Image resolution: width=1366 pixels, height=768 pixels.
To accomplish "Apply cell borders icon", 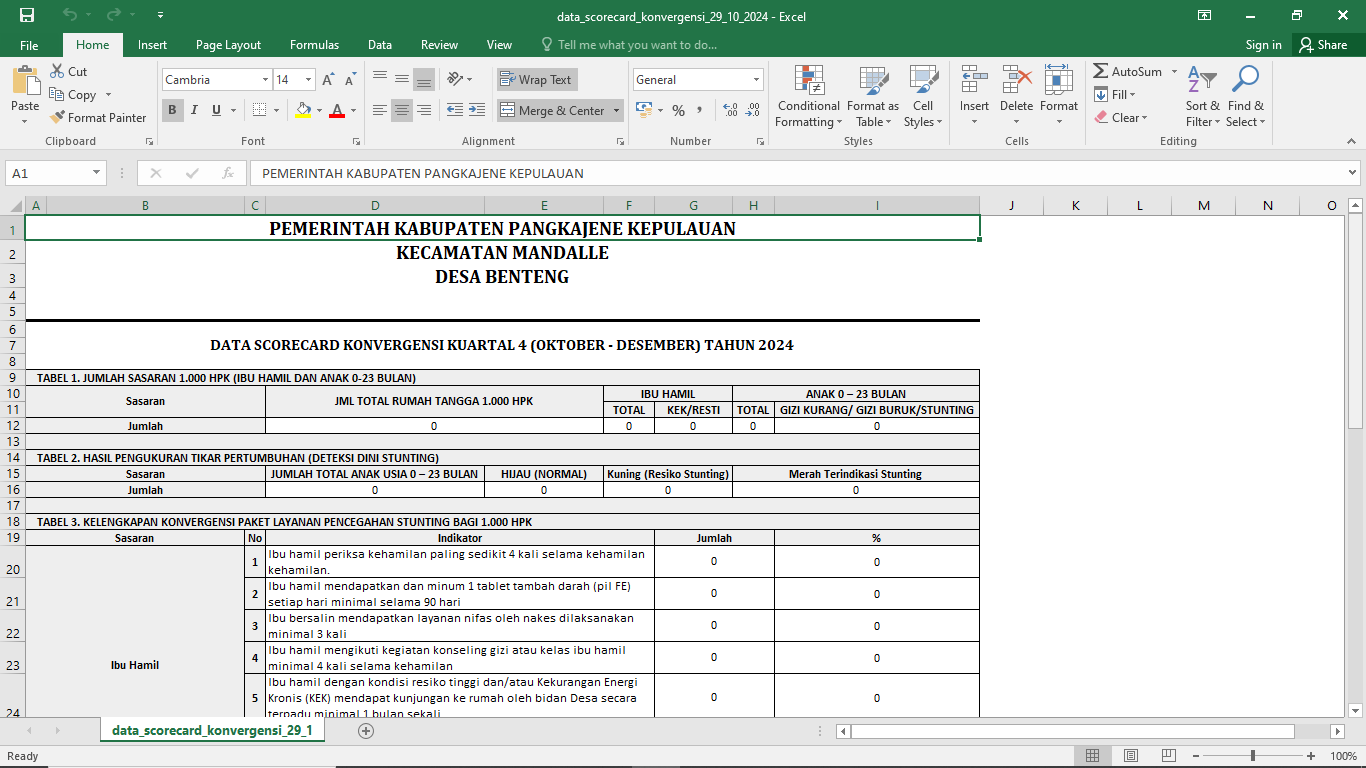I will click(x=259, y=110).
